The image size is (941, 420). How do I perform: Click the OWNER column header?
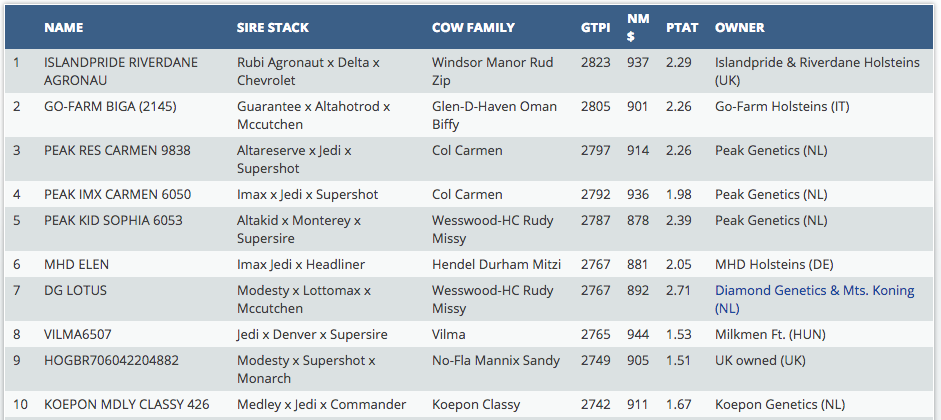tap(740, 28)
